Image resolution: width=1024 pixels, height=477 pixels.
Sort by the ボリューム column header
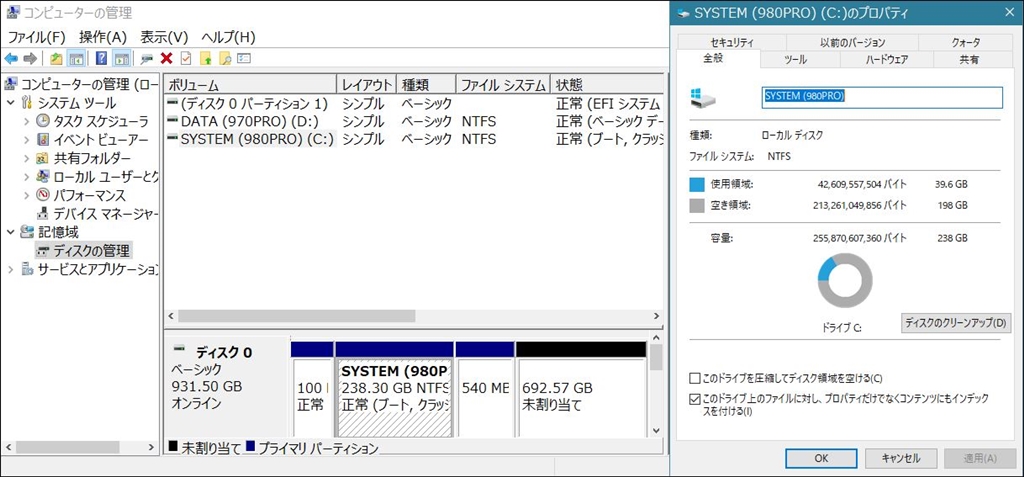tap(250, 85)
